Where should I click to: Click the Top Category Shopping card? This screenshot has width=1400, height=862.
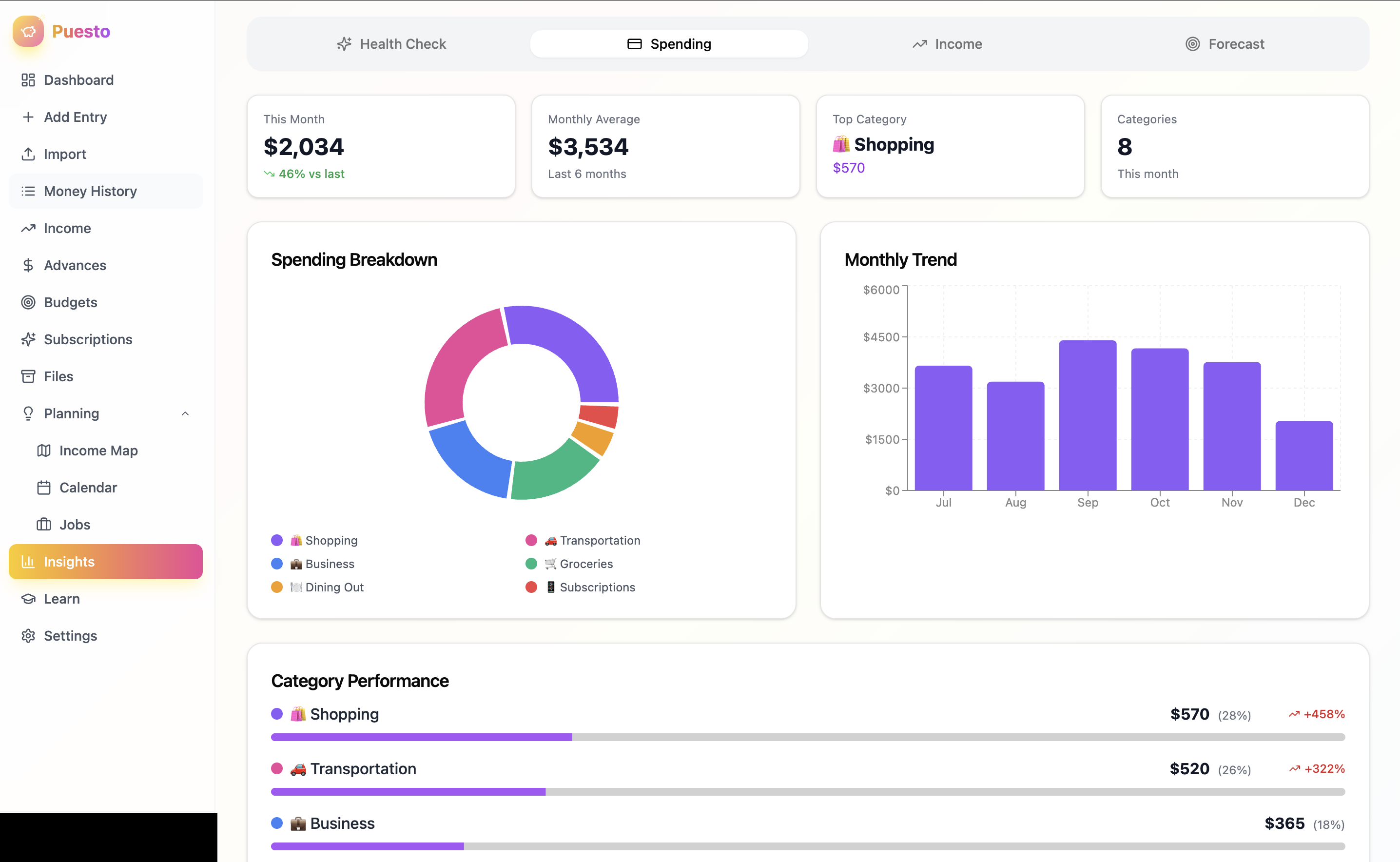[950, 147]
